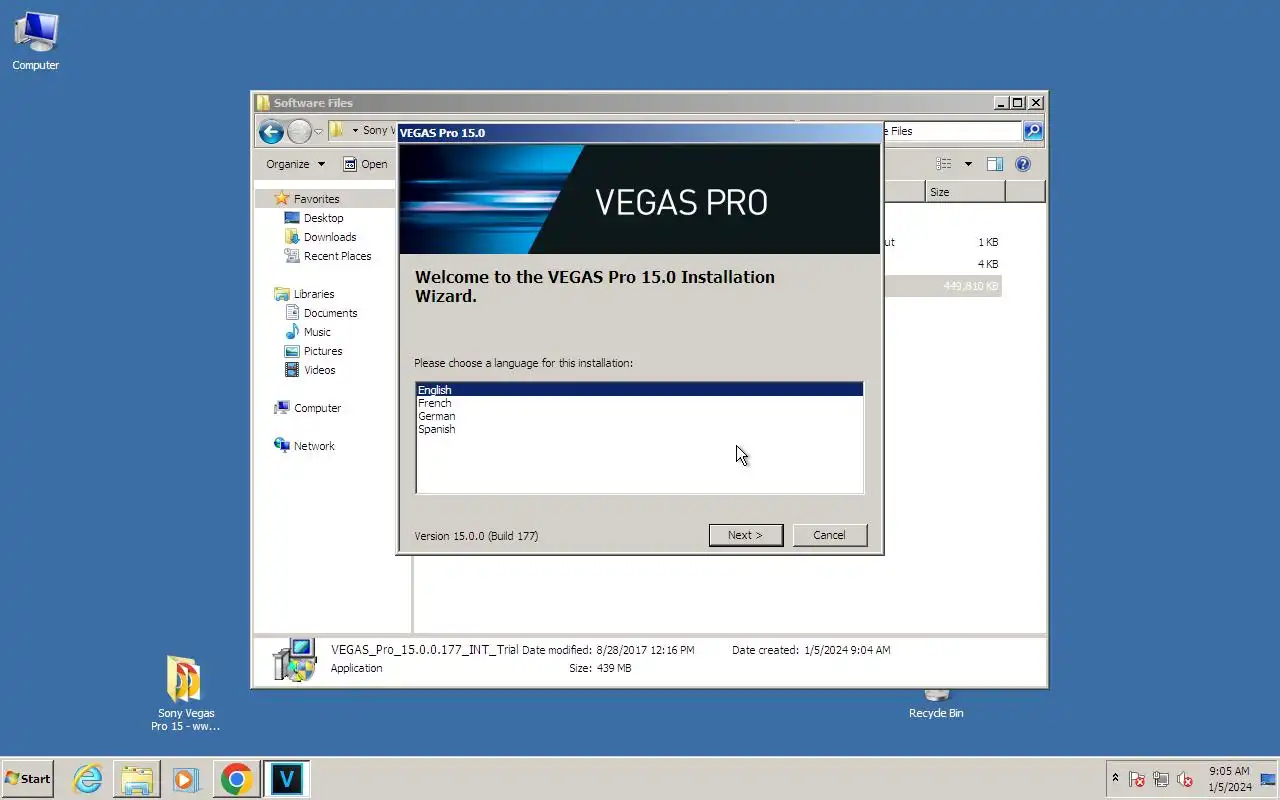Click the Open toolbar button in Explorer
The height and width of the screenshot is (800, 1280).
365,164
